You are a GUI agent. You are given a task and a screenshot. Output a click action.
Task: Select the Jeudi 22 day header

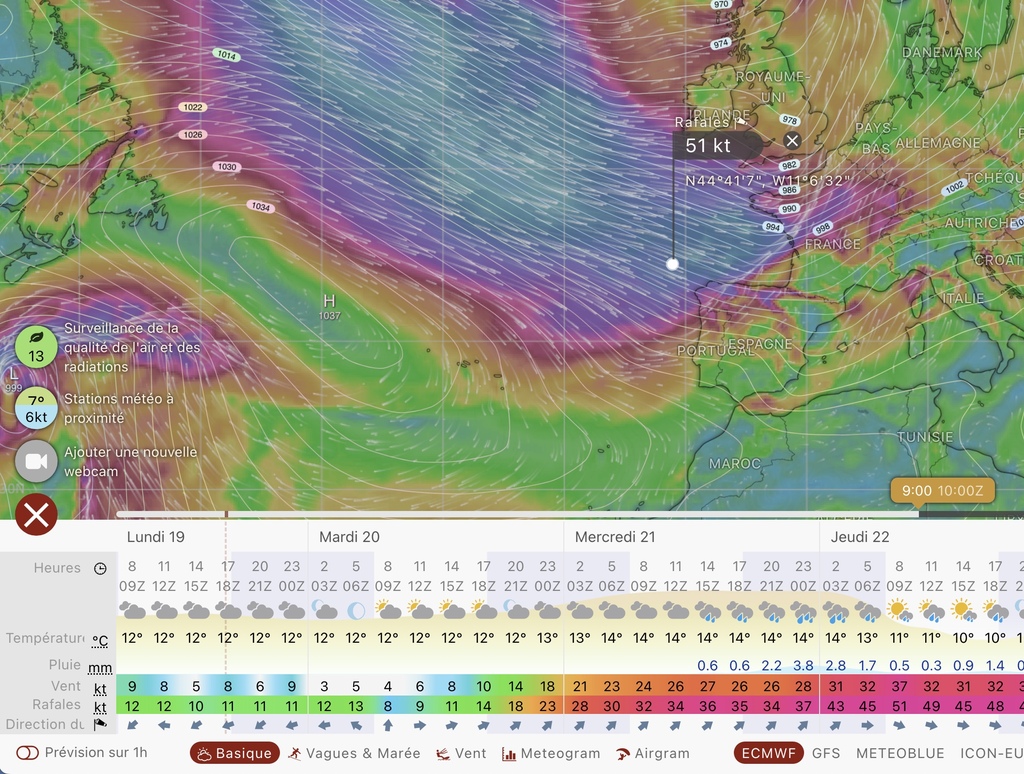point(859,537)
